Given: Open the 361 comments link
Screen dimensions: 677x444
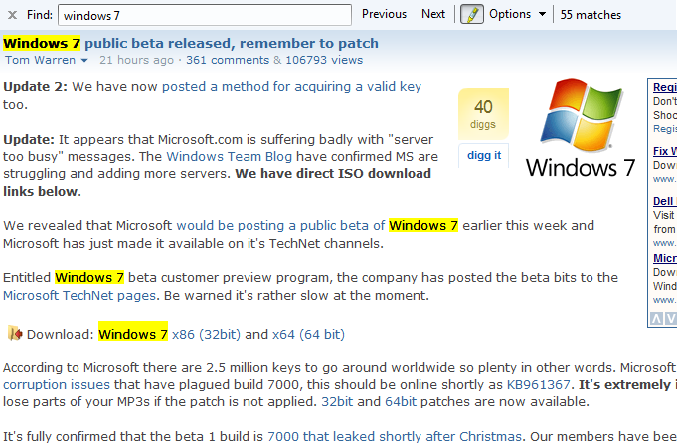Looking at the screenshot, I should (228, 60).
